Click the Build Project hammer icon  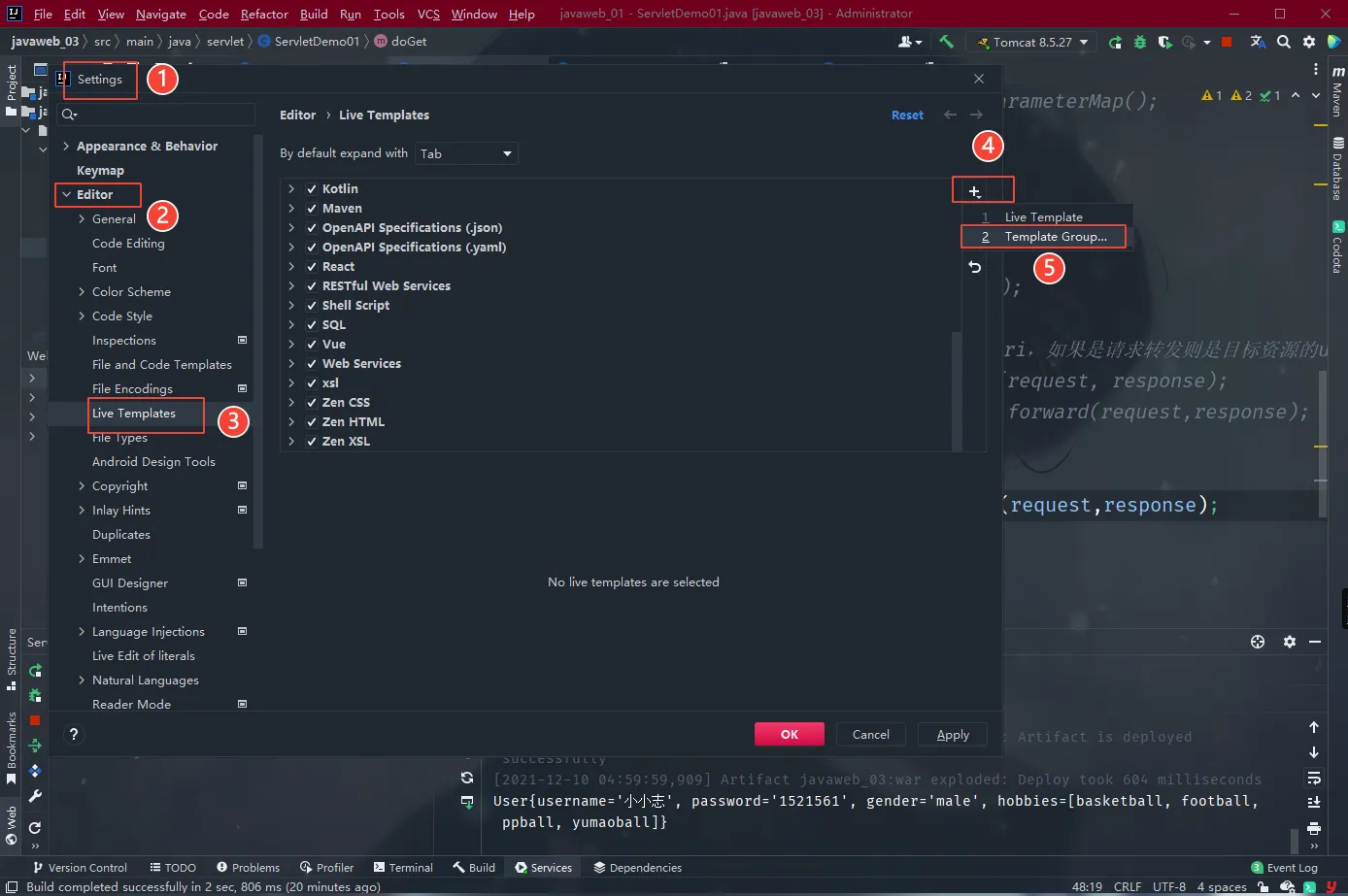coord(946,42)
